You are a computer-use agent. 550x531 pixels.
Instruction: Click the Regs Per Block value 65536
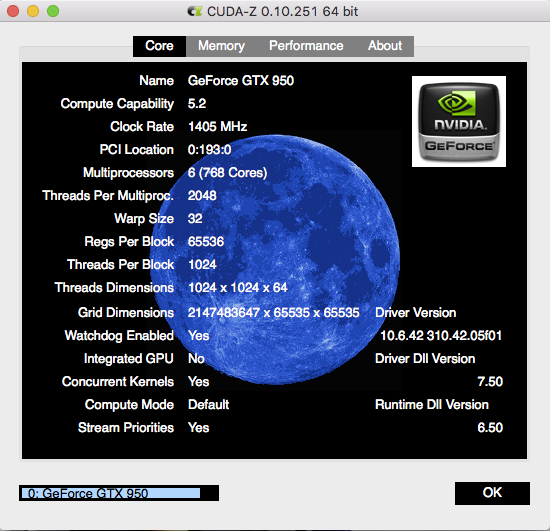(x=206, y=242)
